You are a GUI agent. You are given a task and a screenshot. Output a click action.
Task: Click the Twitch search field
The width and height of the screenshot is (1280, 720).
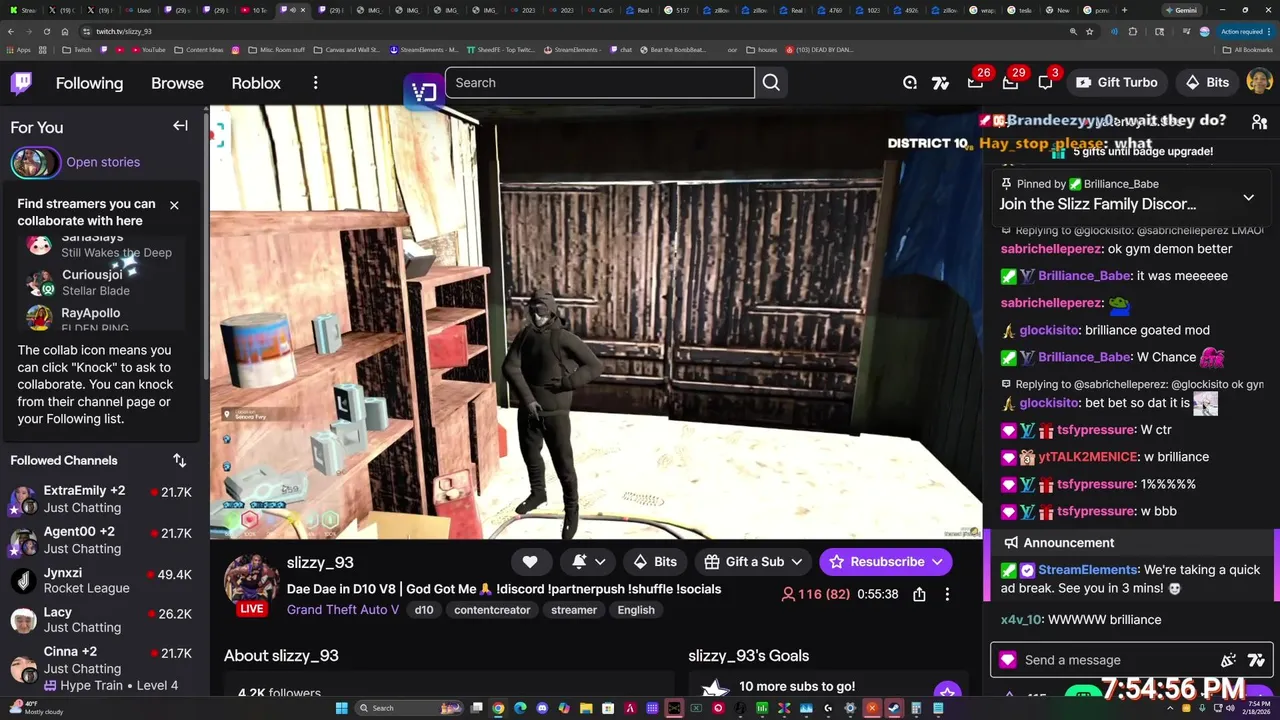(599, 83)
